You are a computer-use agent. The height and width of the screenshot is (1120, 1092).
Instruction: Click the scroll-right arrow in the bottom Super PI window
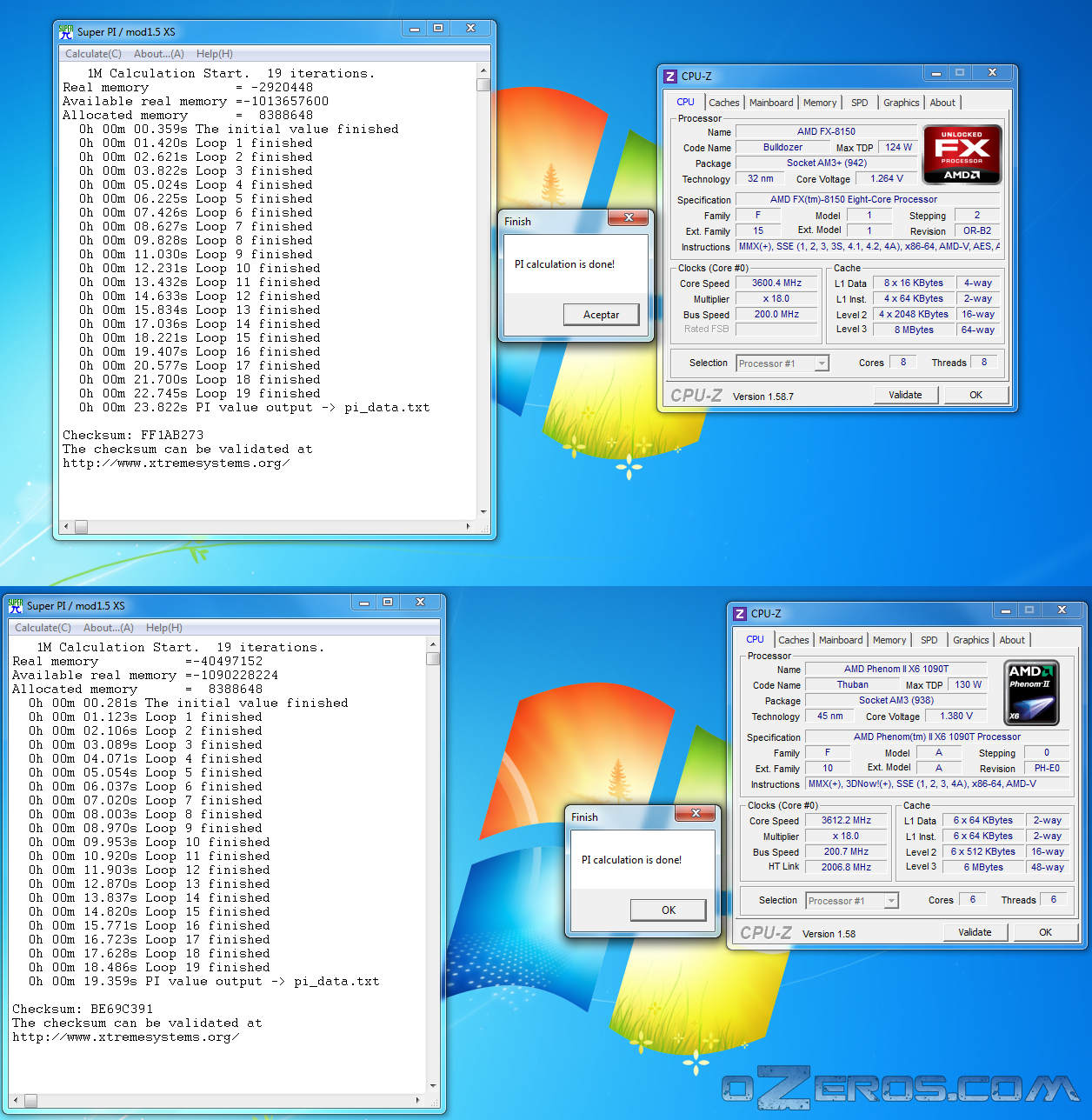tap(419, 1101)
